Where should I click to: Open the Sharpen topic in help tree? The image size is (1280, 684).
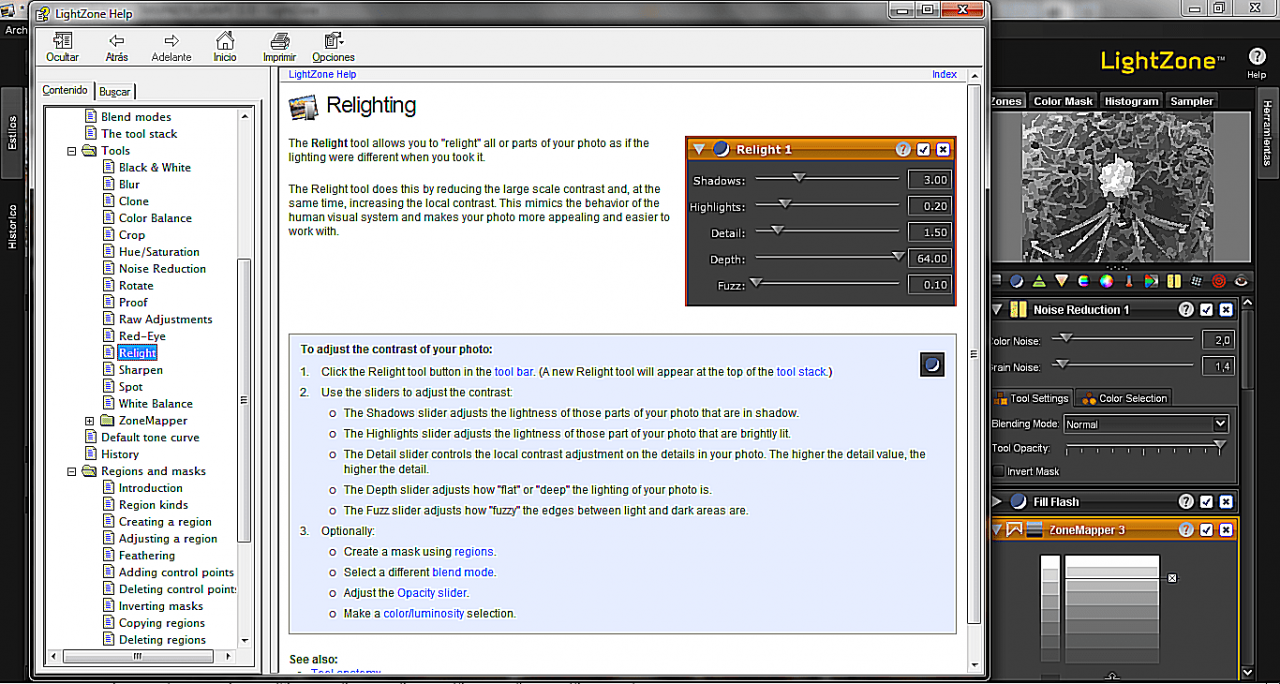(x=140, y=370)
